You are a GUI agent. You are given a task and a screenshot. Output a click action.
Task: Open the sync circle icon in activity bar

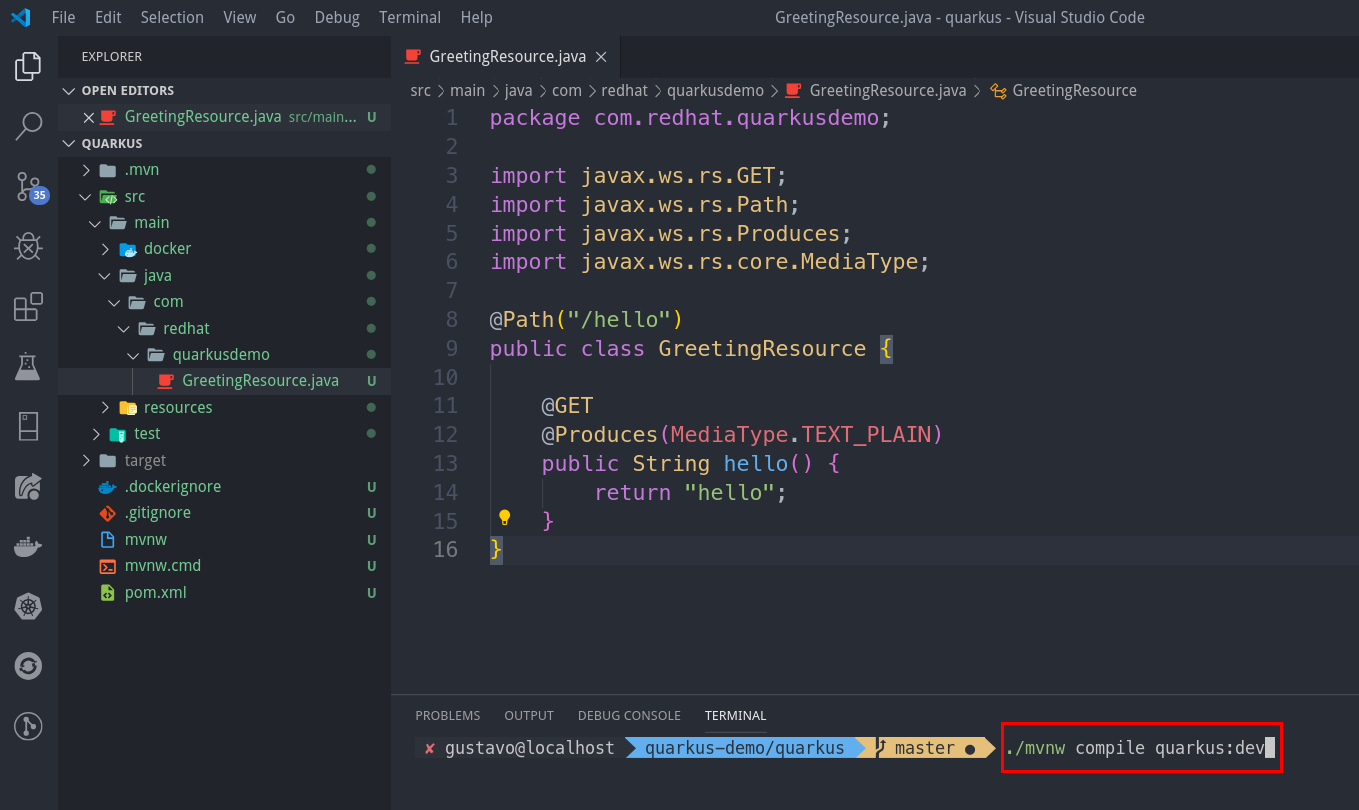(x=28, y=666)
